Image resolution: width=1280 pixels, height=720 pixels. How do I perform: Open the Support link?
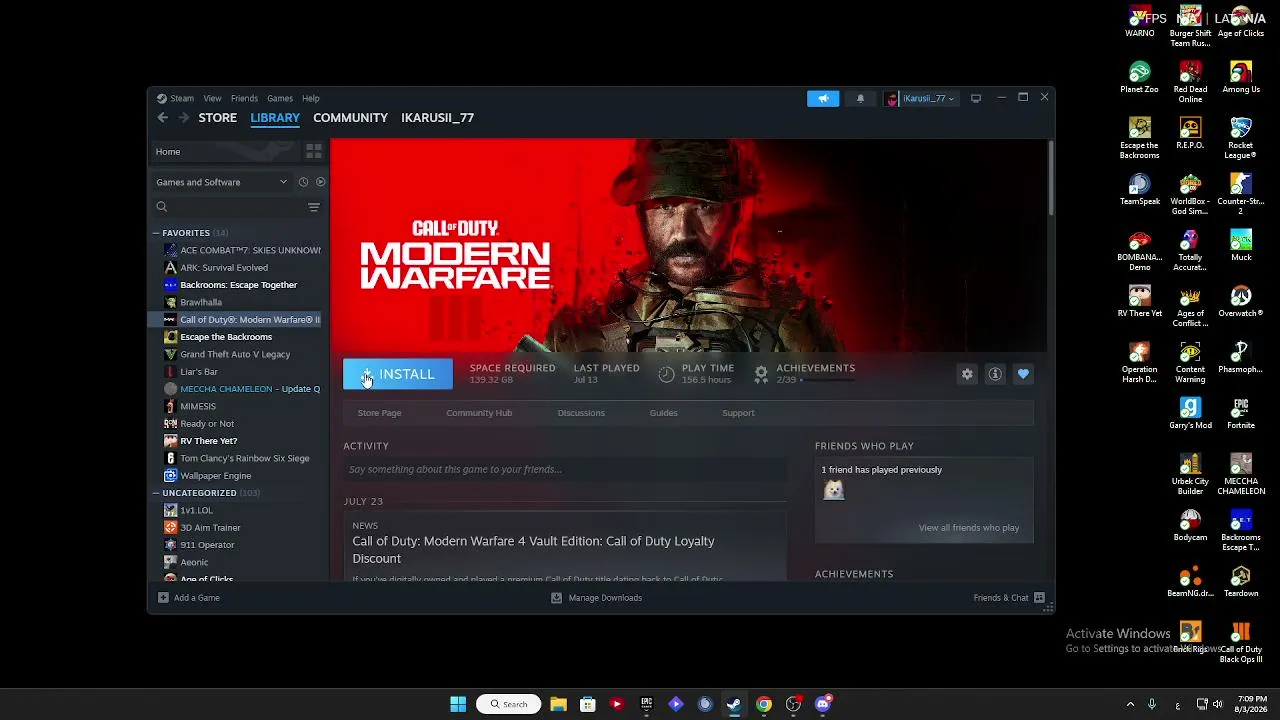point(738,413)
